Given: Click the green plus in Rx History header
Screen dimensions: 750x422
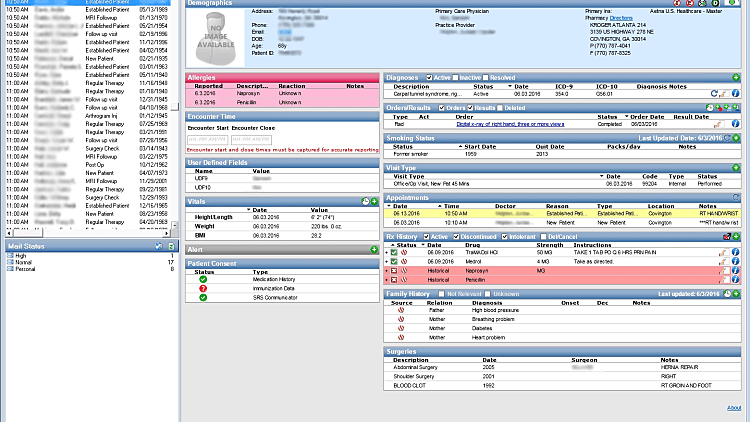Looking at the screenshot, I should [x=736, y=236].
